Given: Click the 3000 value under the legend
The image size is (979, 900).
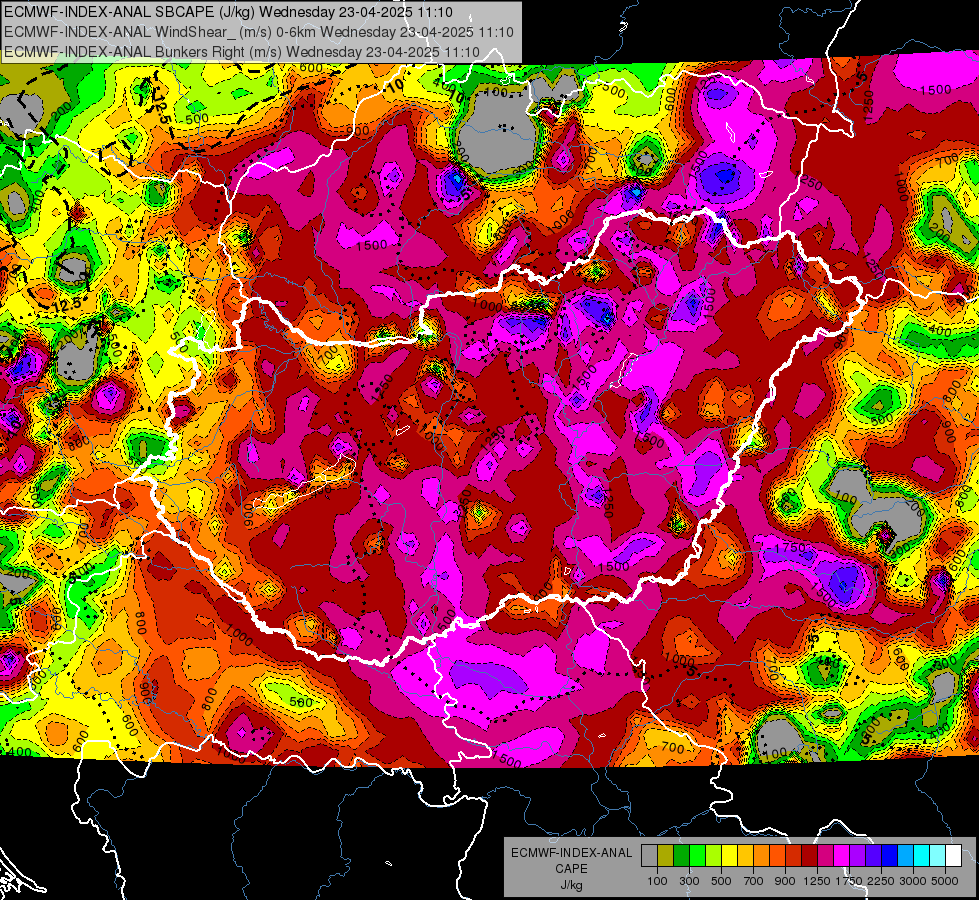Looking at the screenshot, I should point(913,881).
